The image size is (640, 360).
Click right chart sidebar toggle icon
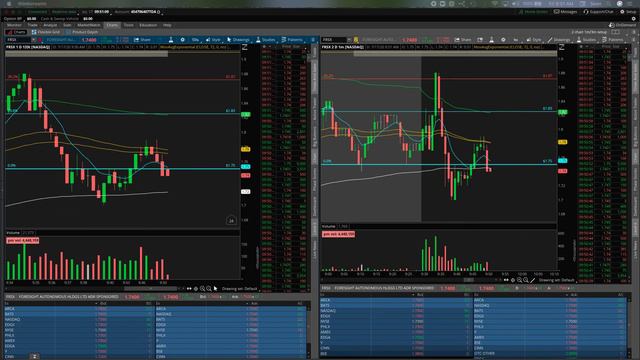point(562,47)
